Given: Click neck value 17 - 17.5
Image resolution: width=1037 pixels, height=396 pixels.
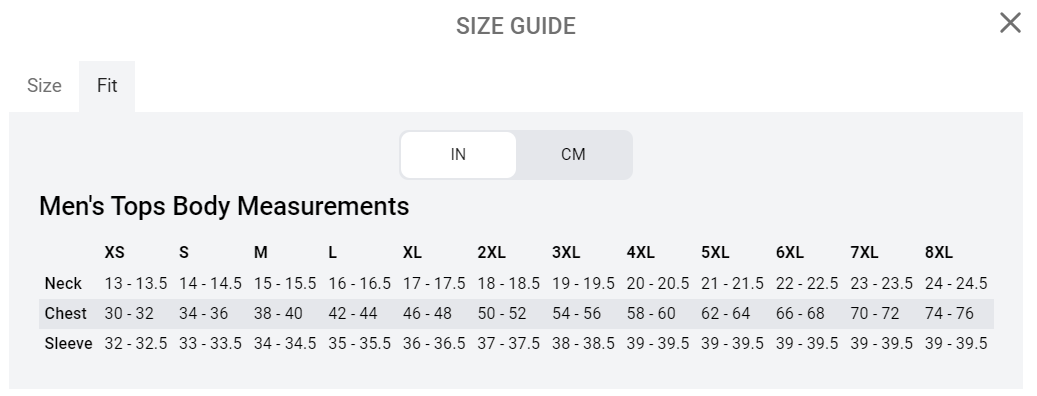Looking at the screenshot, I should coord(434,284).
